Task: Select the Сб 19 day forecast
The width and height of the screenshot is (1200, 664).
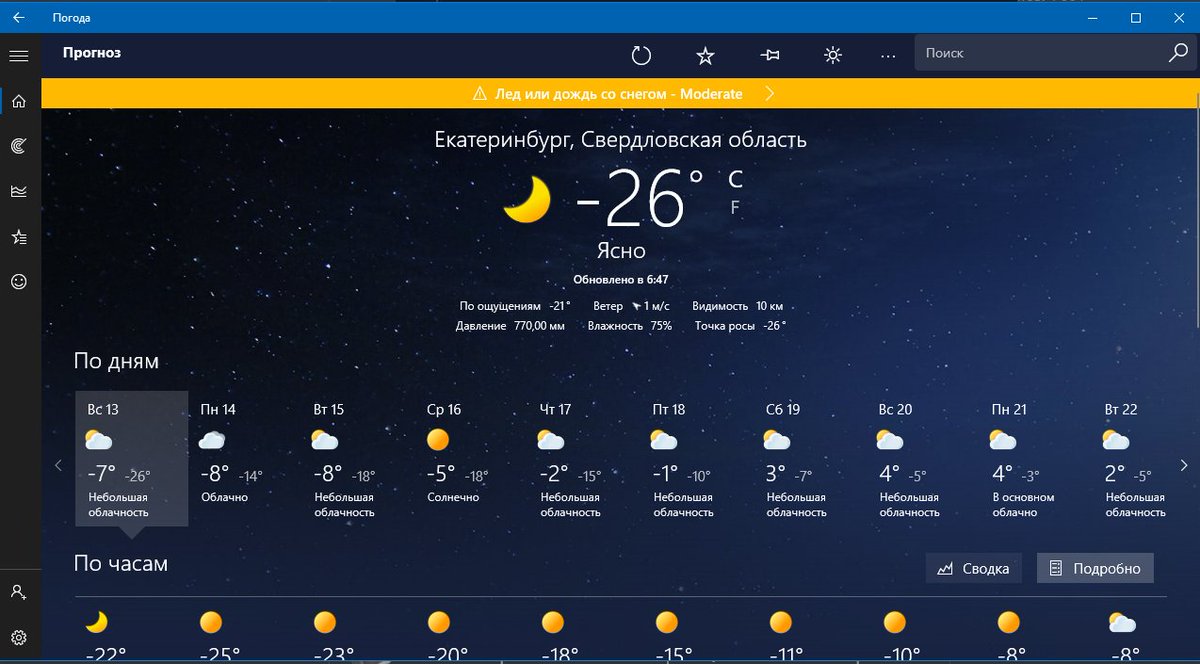Action: 810,458
